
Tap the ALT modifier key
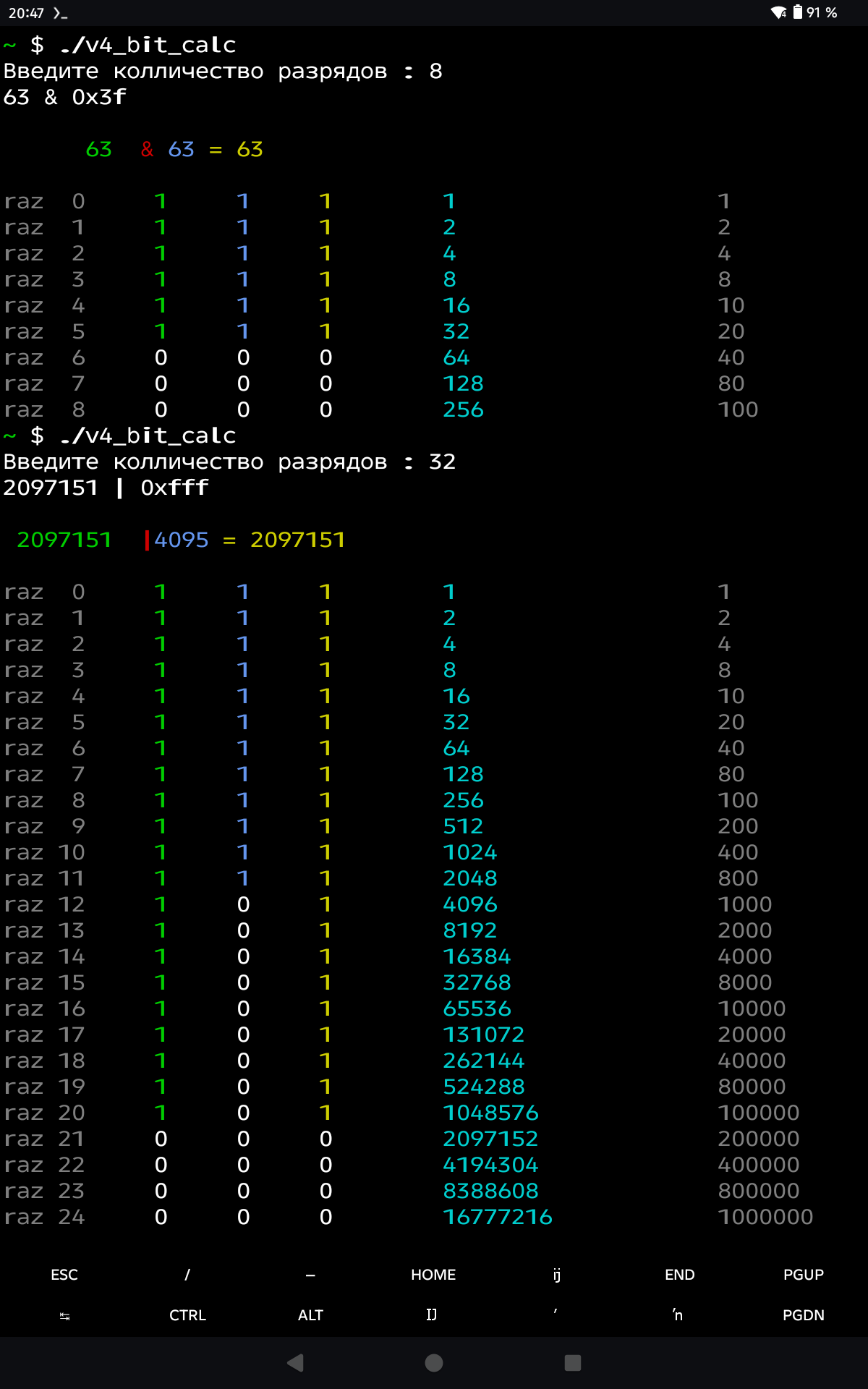click(310, 1315)
